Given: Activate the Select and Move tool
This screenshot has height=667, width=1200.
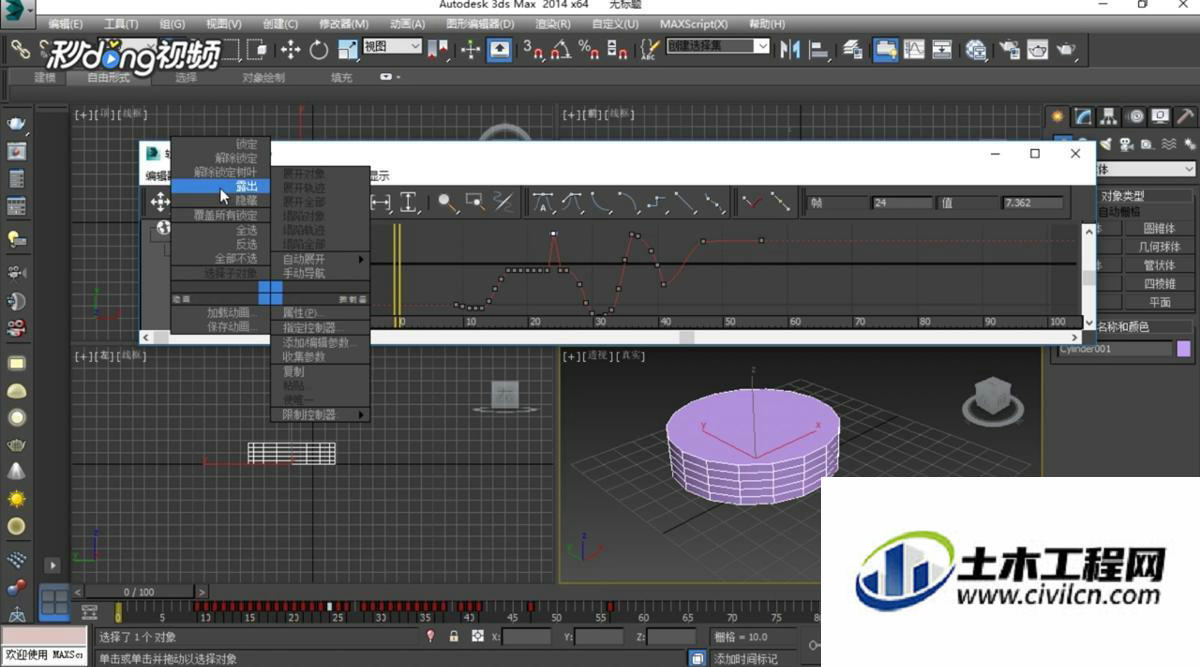Looking at the screenshot, I should (291, 48).
